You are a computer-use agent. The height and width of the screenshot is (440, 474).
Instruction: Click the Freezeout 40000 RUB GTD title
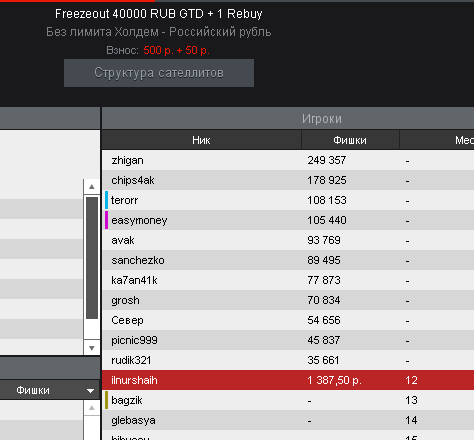[129, 14]
